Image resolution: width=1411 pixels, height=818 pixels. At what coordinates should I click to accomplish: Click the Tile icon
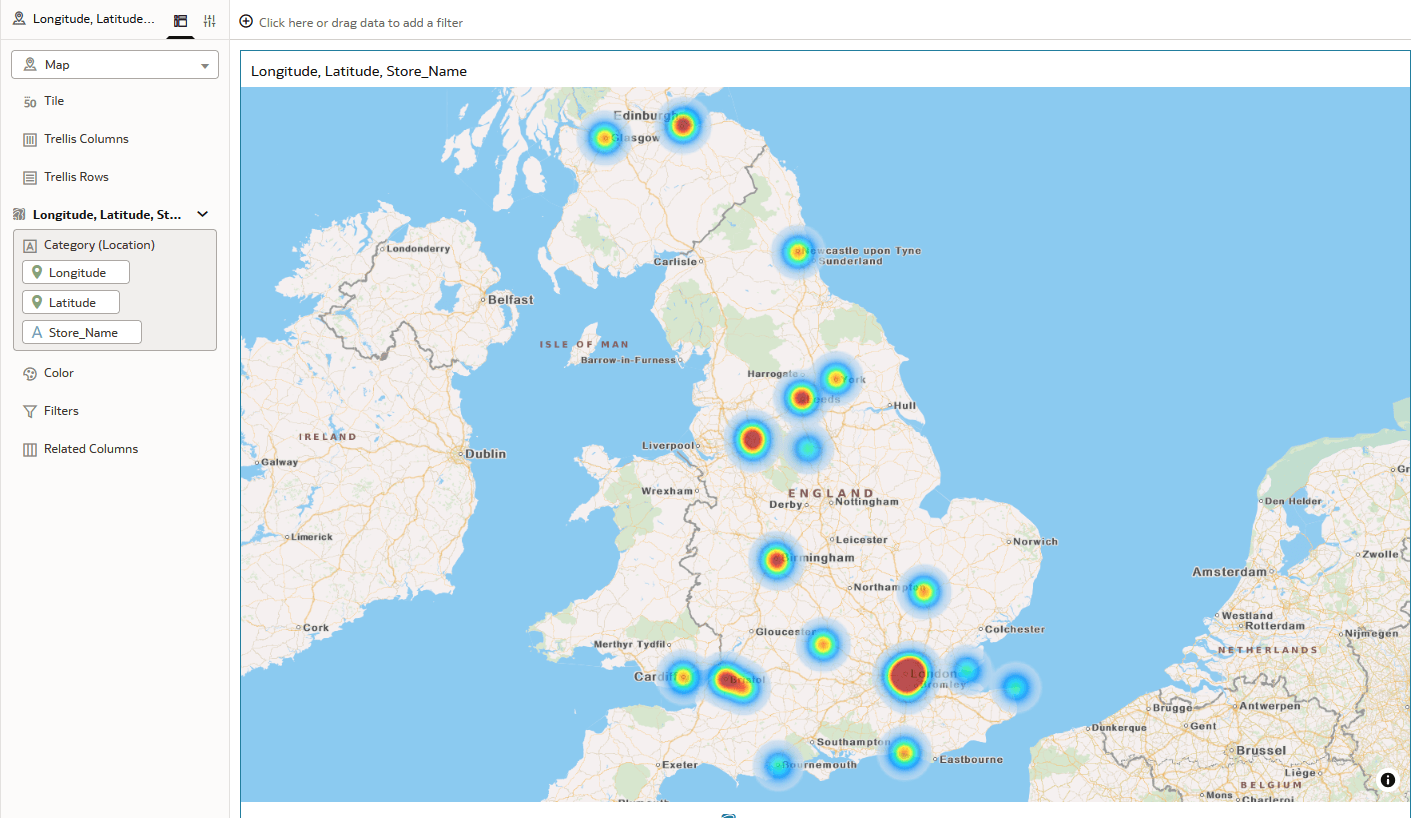coord(30,102)
